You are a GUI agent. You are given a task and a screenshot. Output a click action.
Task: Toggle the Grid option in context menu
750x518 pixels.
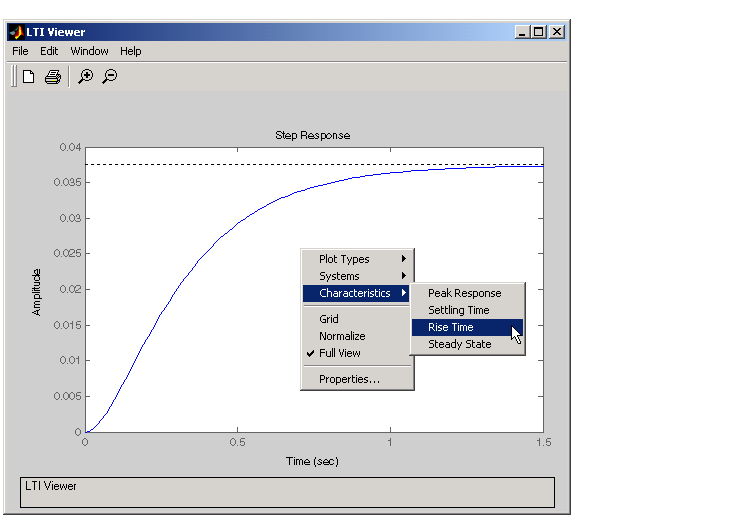click(x=329, y=319)
